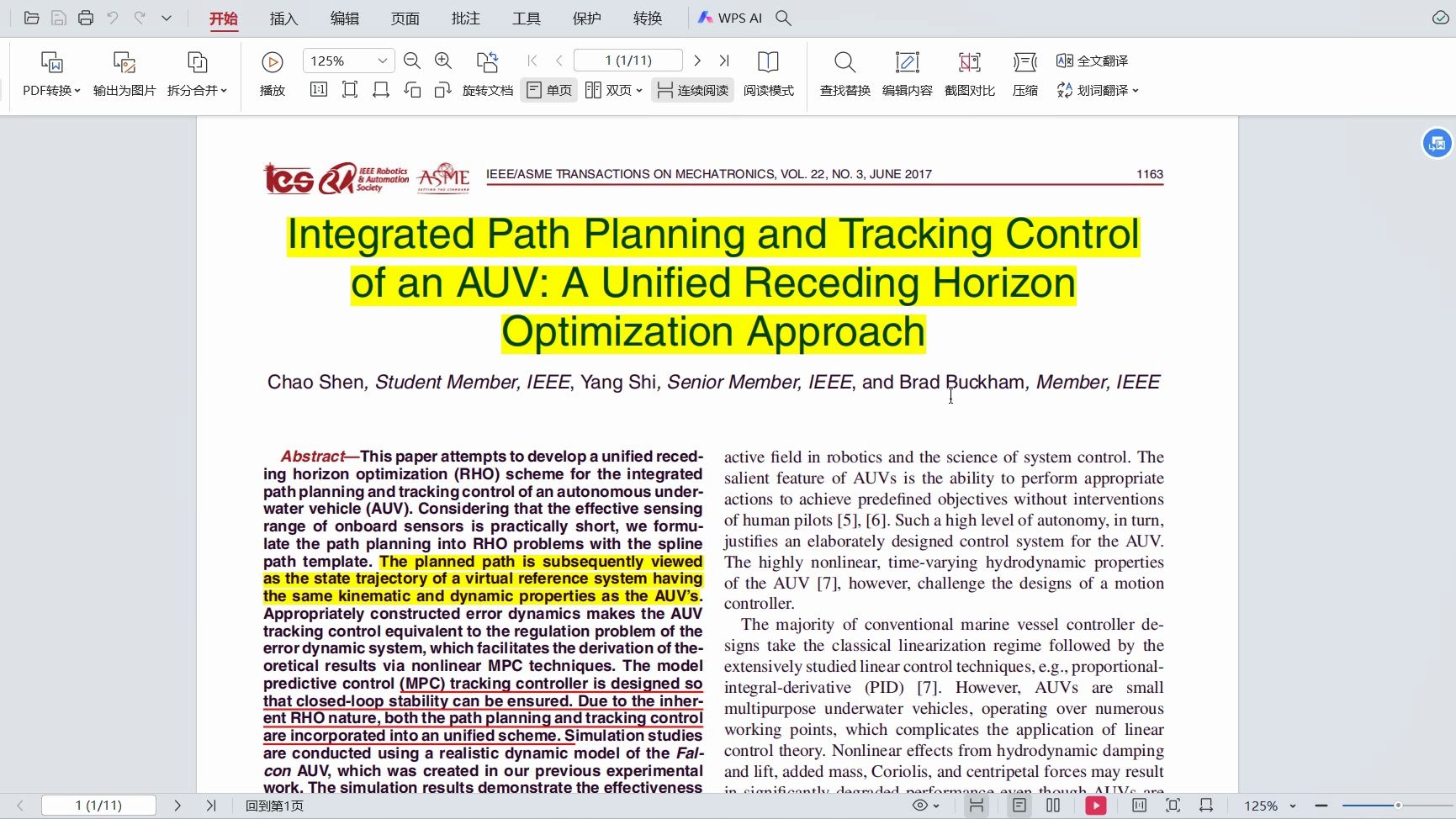Fit page to window icon
The height and width of the screenshot is (819, 1456).
350,89
